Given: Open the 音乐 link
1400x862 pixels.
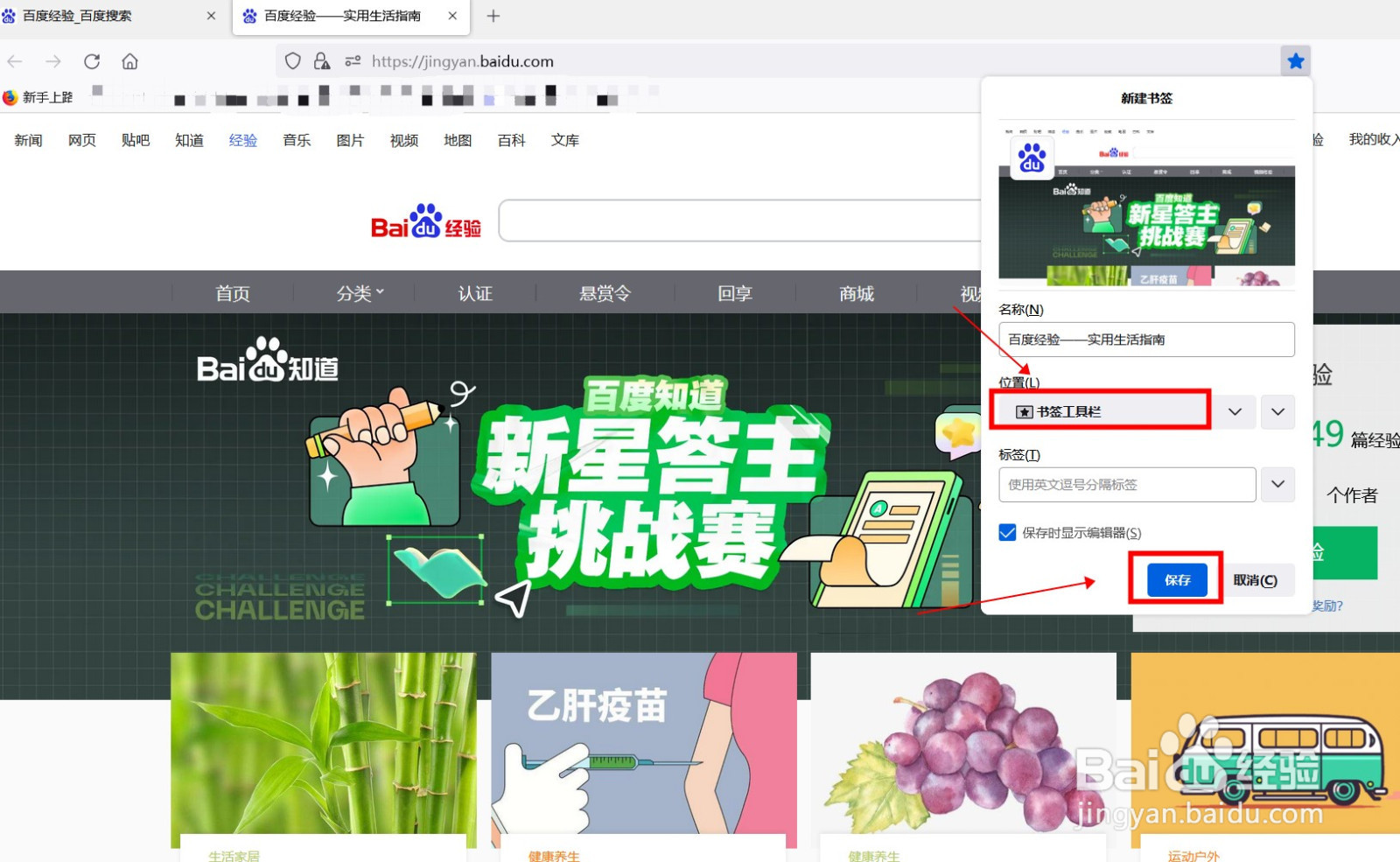Looking at the screenshot, I should coord(297,140).
